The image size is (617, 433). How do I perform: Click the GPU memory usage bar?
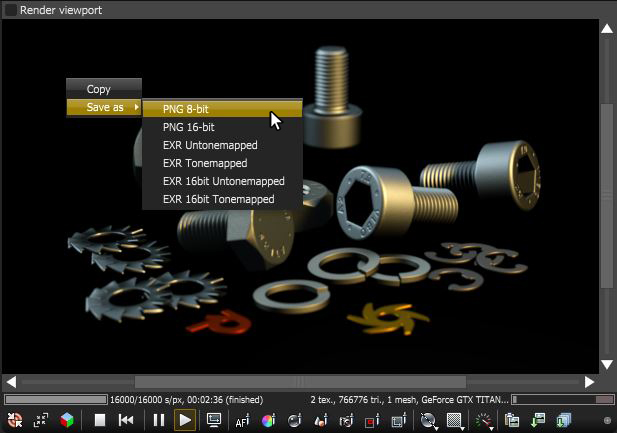562,400
